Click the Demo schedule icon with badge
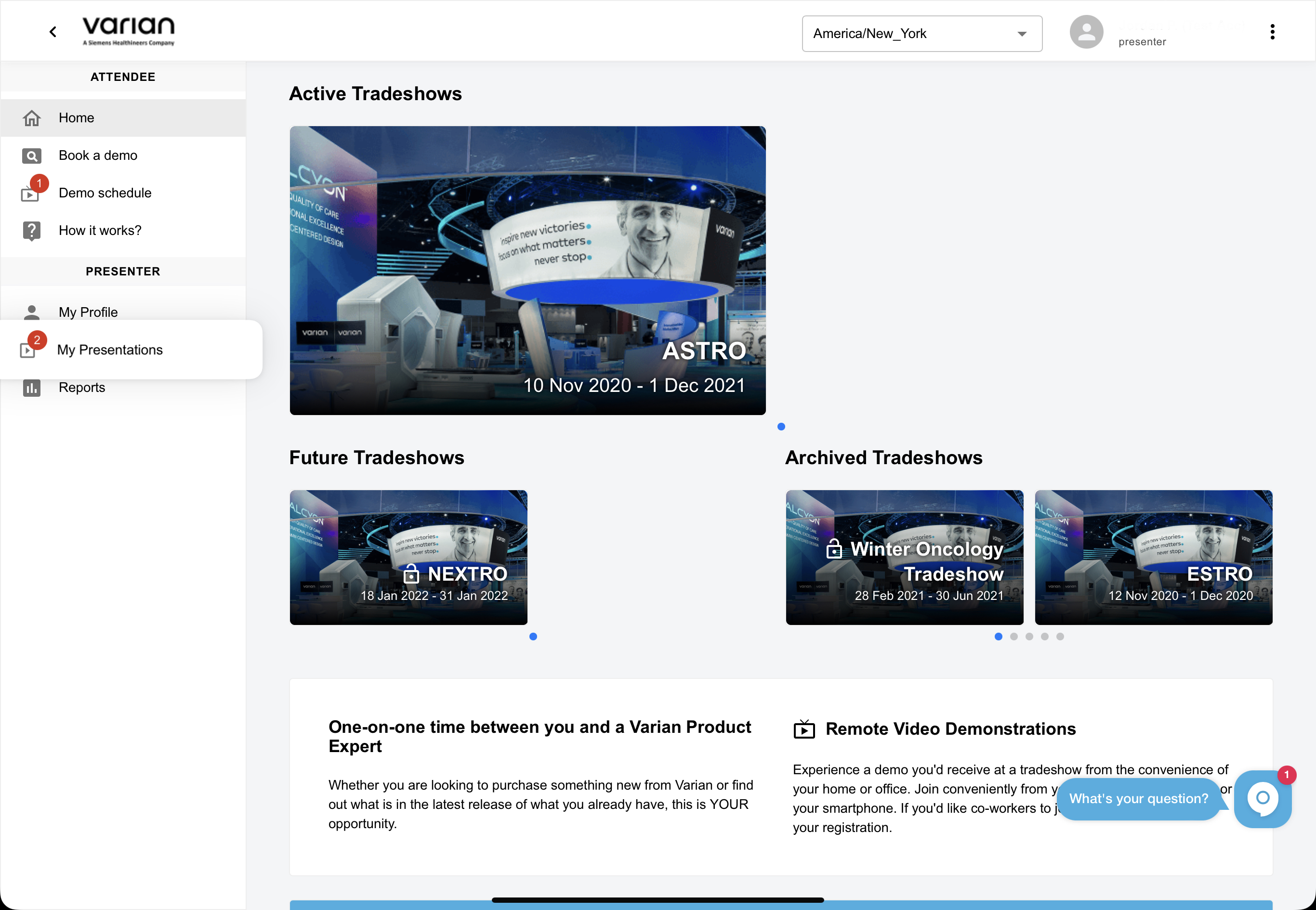Viewport: 1316px width, 910px height. tap(33, 189)
